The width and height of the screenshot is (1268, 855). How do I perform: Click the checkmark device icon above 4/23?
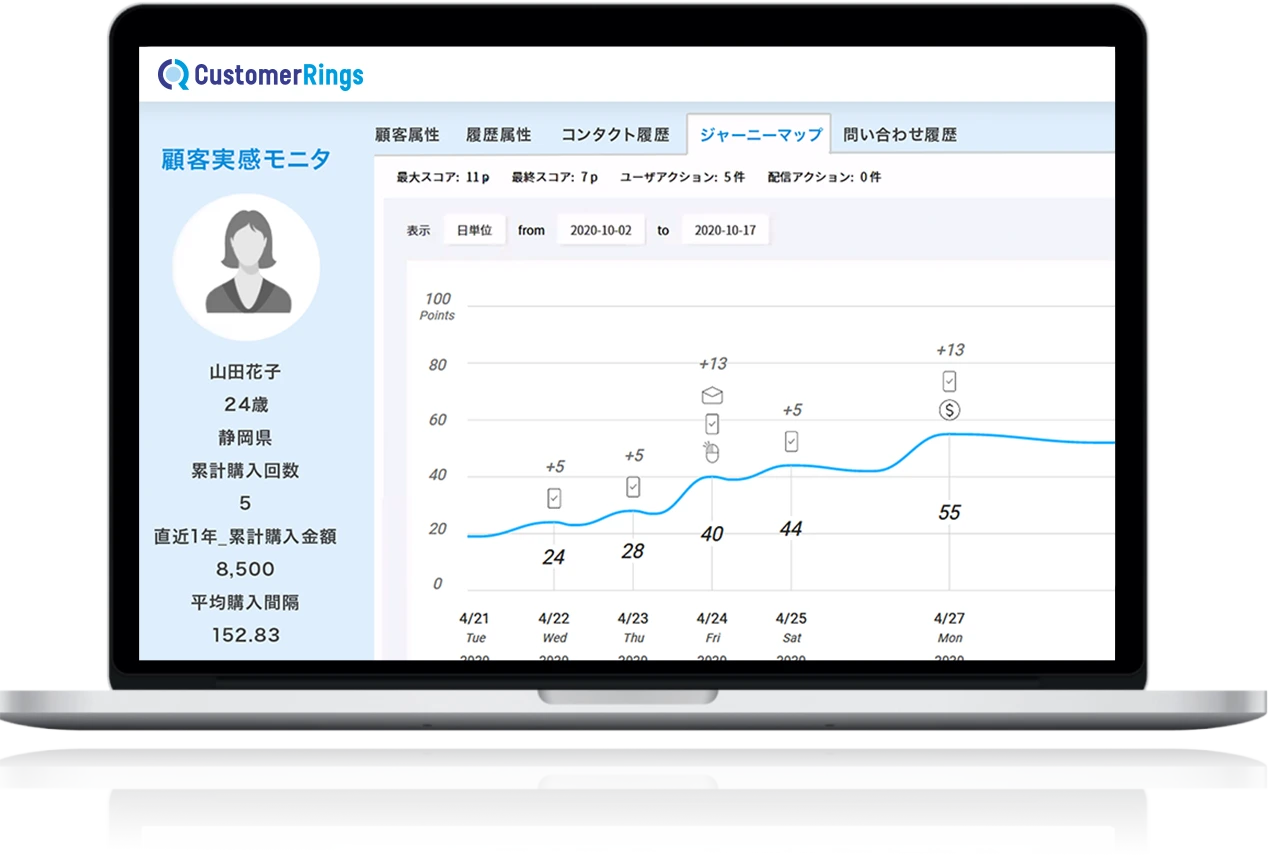[x=633, y=487]
